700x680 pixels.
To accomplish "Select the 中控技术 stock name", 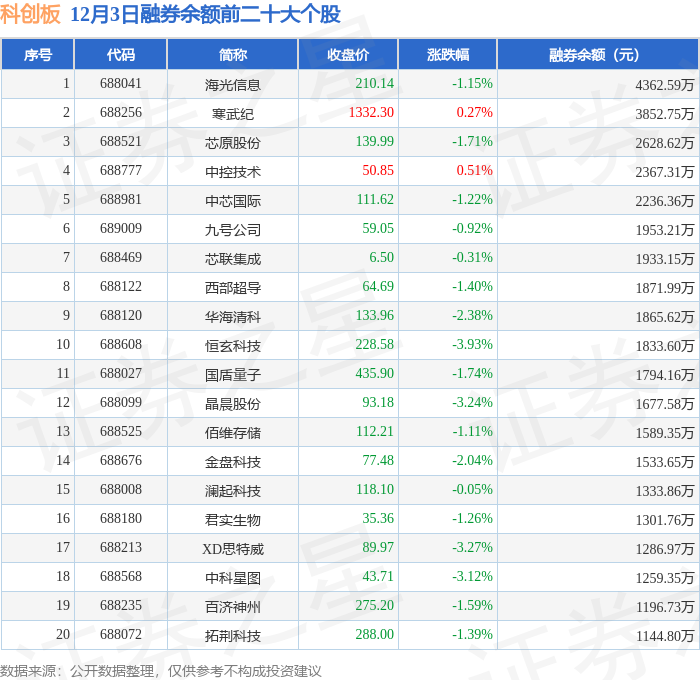I will point(233,171).
